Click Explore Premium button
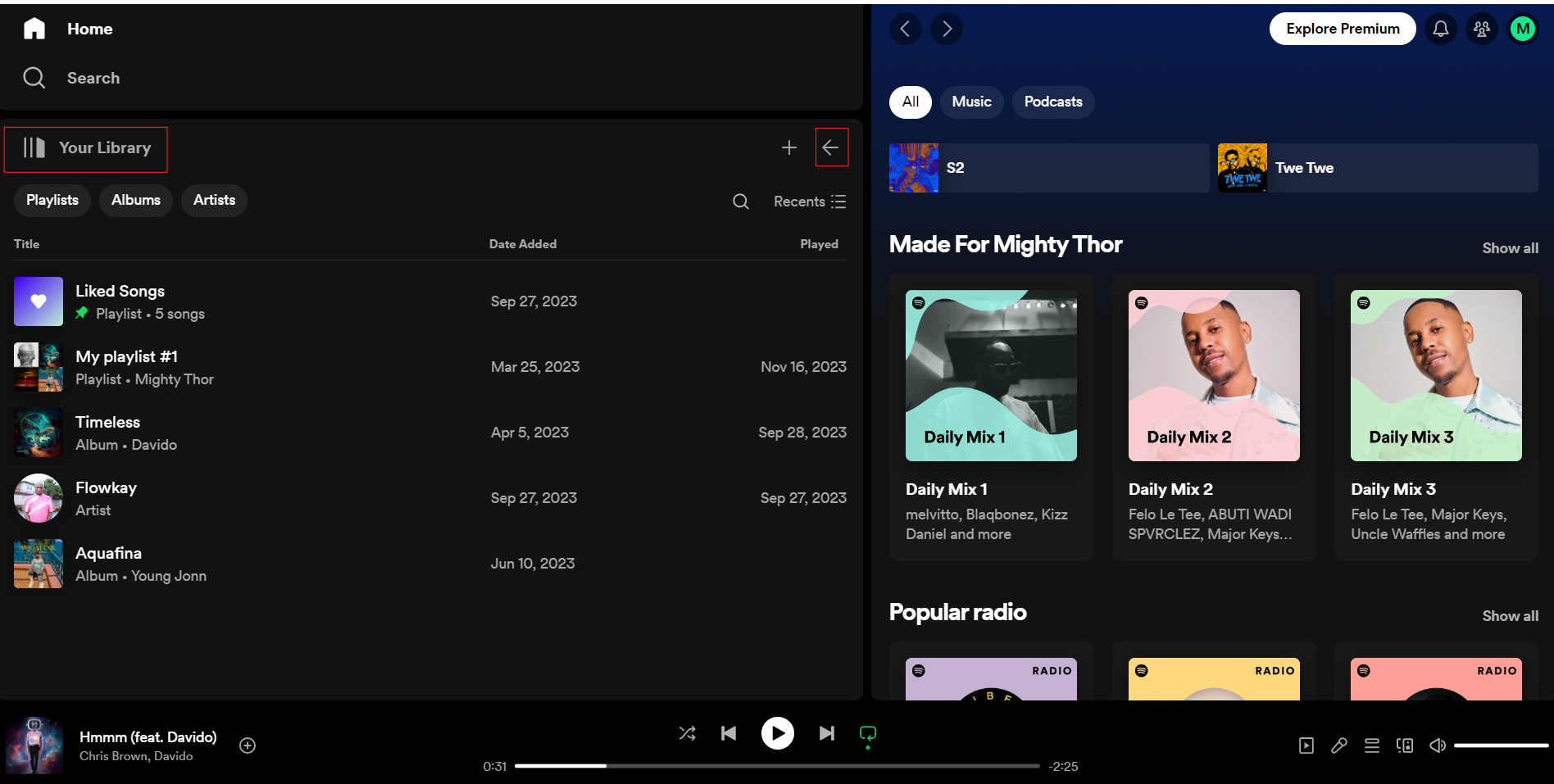 click(1343, 29)
